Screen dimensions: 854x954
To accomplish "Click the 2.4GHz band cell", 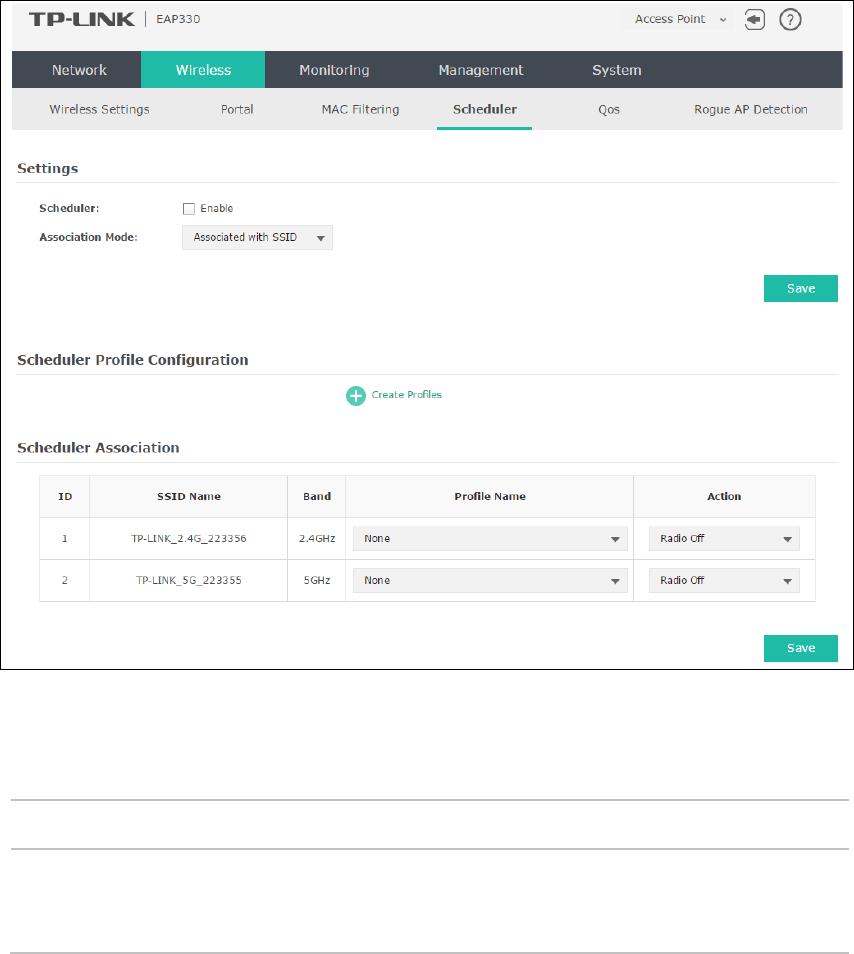I will pyautogui.click(x=317, y=538).
